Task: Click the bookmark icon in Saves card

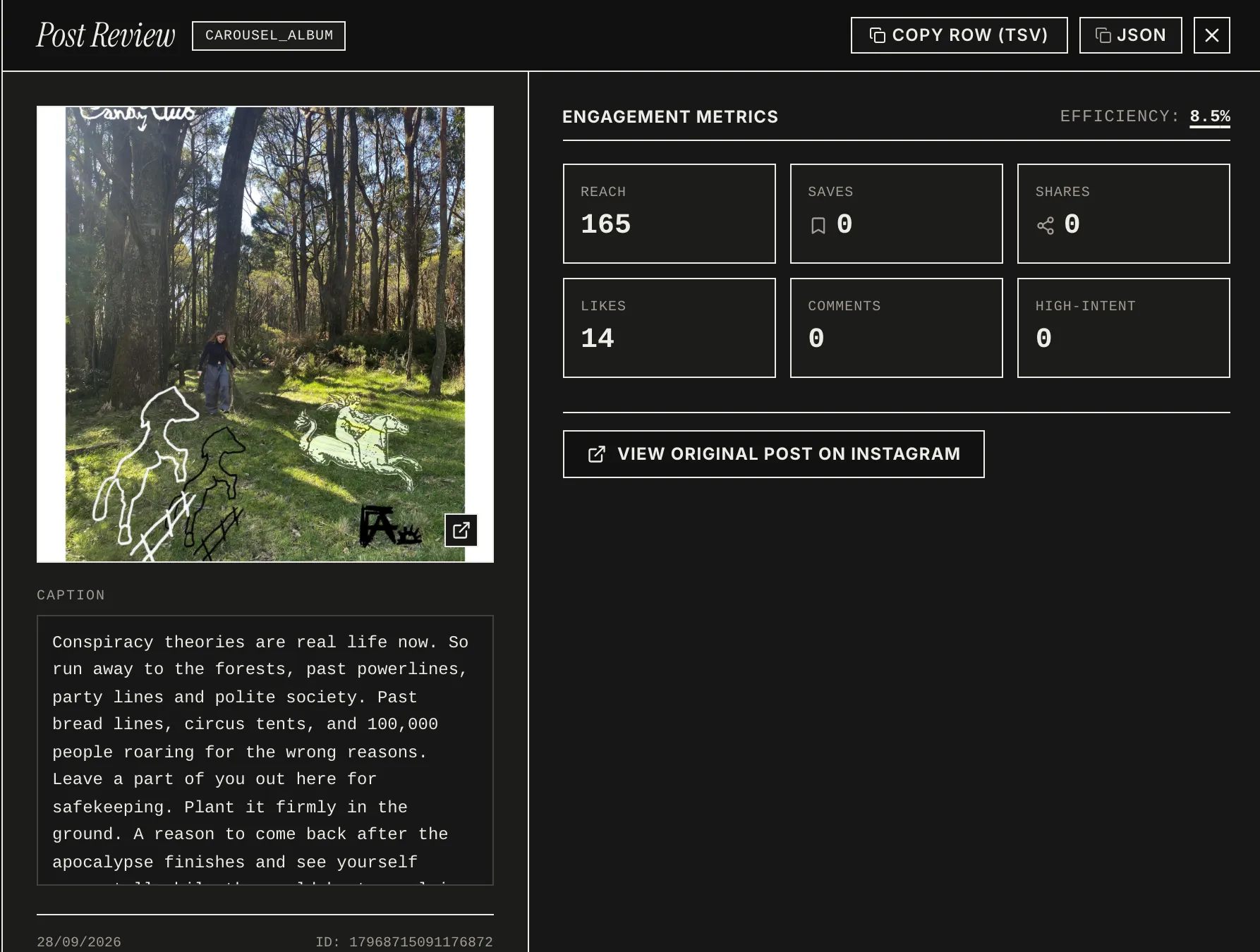Action: (818, 226)
